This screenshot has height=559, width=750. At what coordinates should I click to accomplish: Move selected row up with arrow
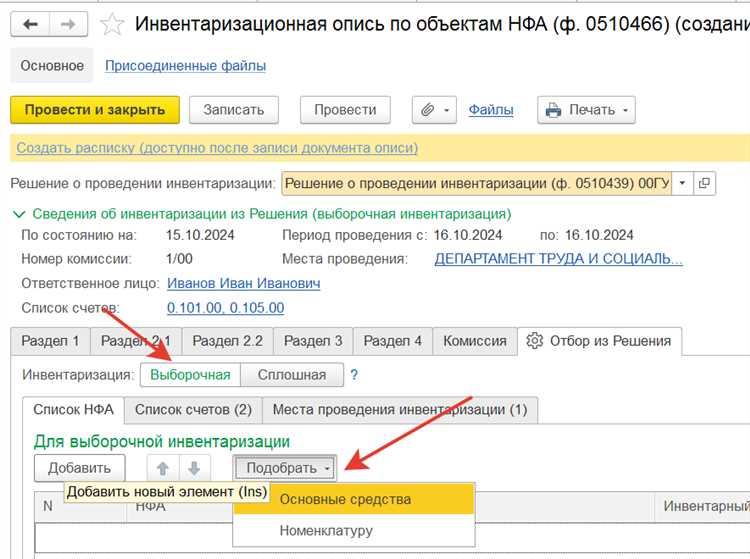163,468
